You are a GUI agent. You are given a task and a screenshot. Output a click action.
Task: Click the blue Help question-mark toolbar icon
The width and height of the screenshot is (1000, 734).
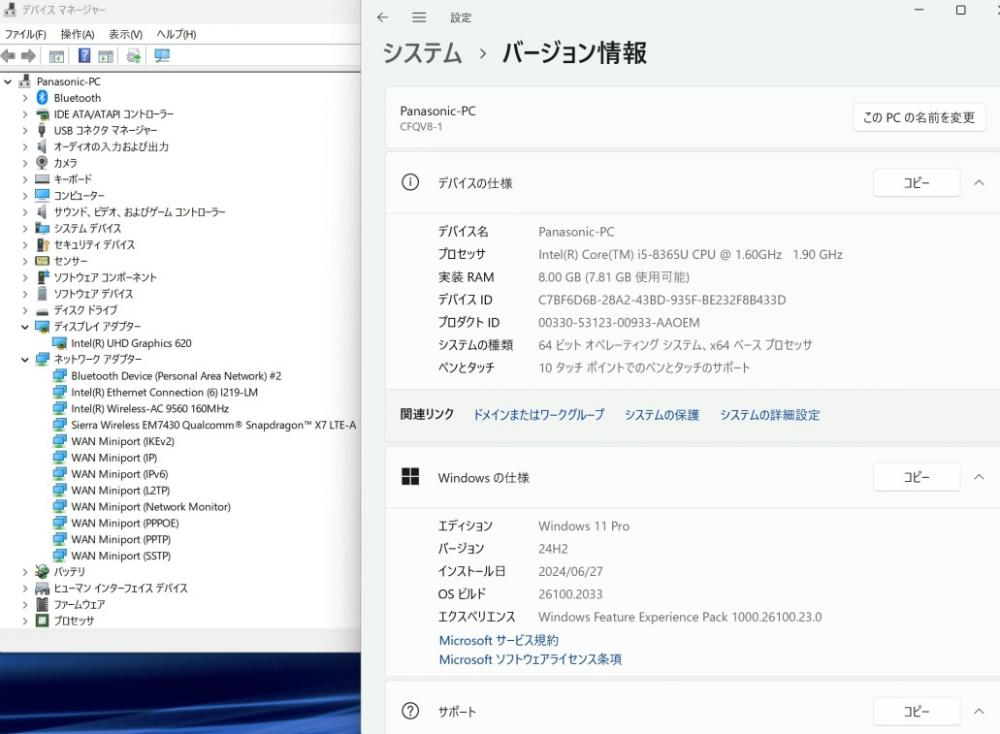84,56
